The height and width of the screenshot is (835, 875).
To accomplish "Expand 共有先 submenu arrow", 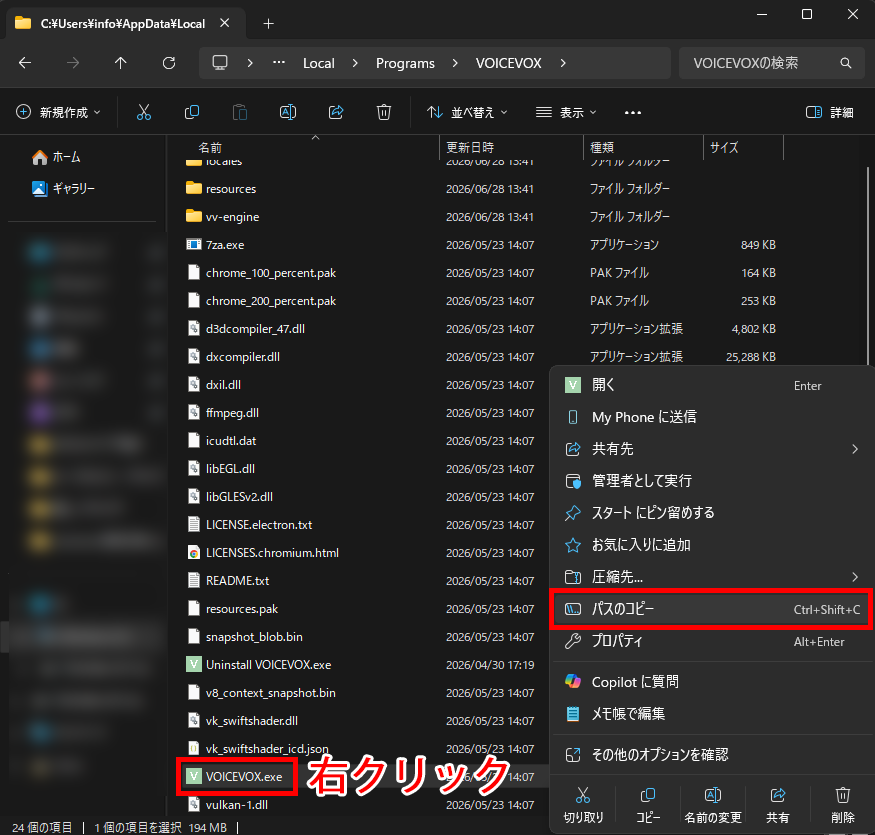I will 855,449.
